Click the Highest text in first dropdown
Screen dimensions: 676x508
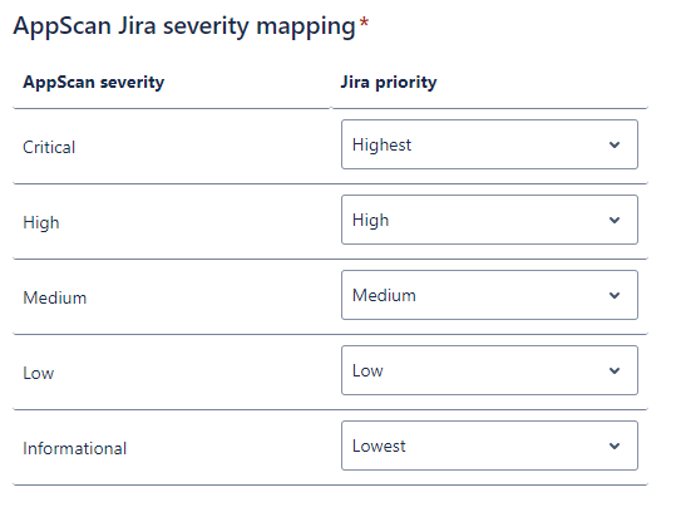pos(381,145)
